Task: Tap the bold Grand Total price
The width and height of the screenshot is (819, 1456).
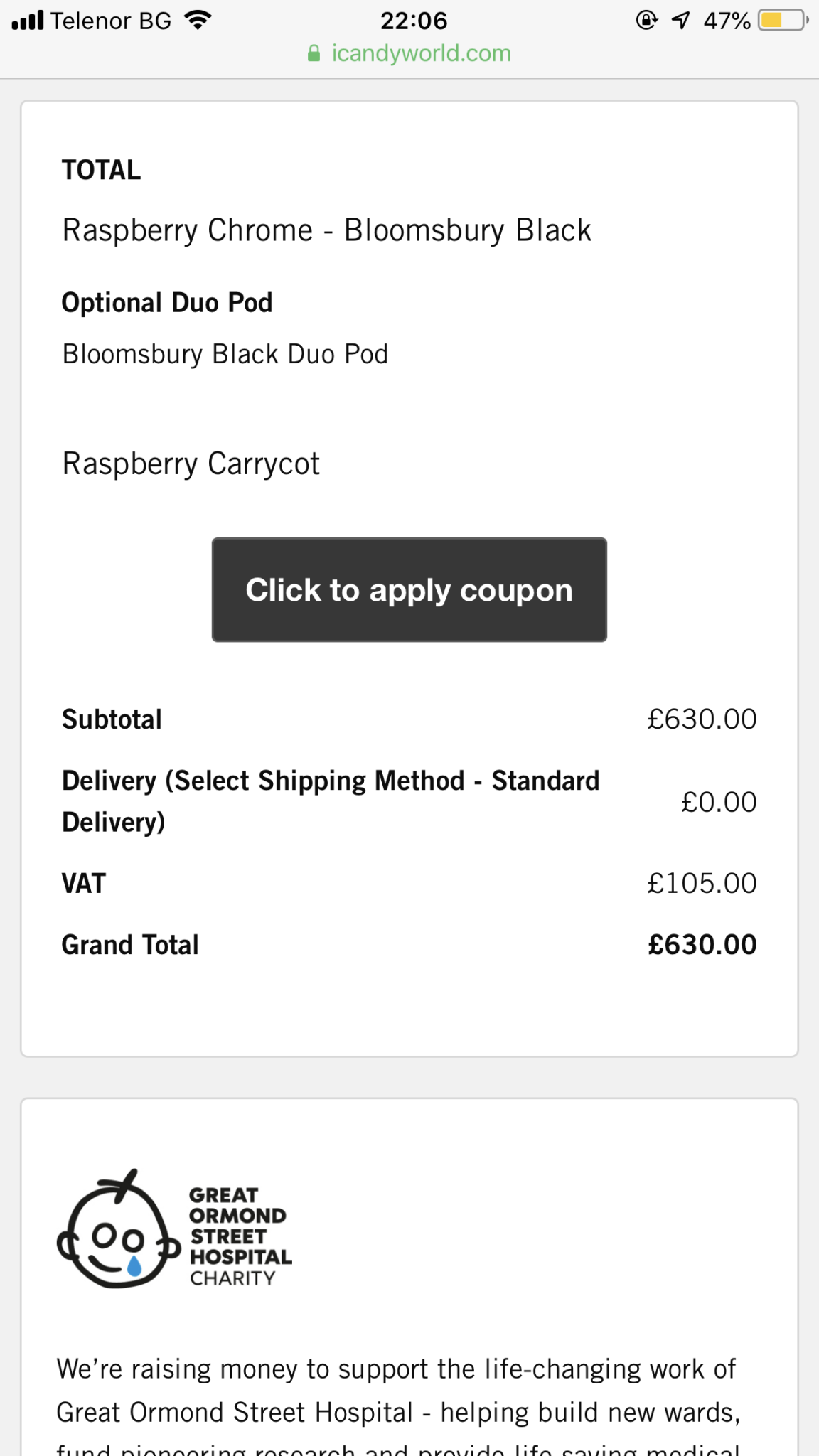Action: coord(701,945)
